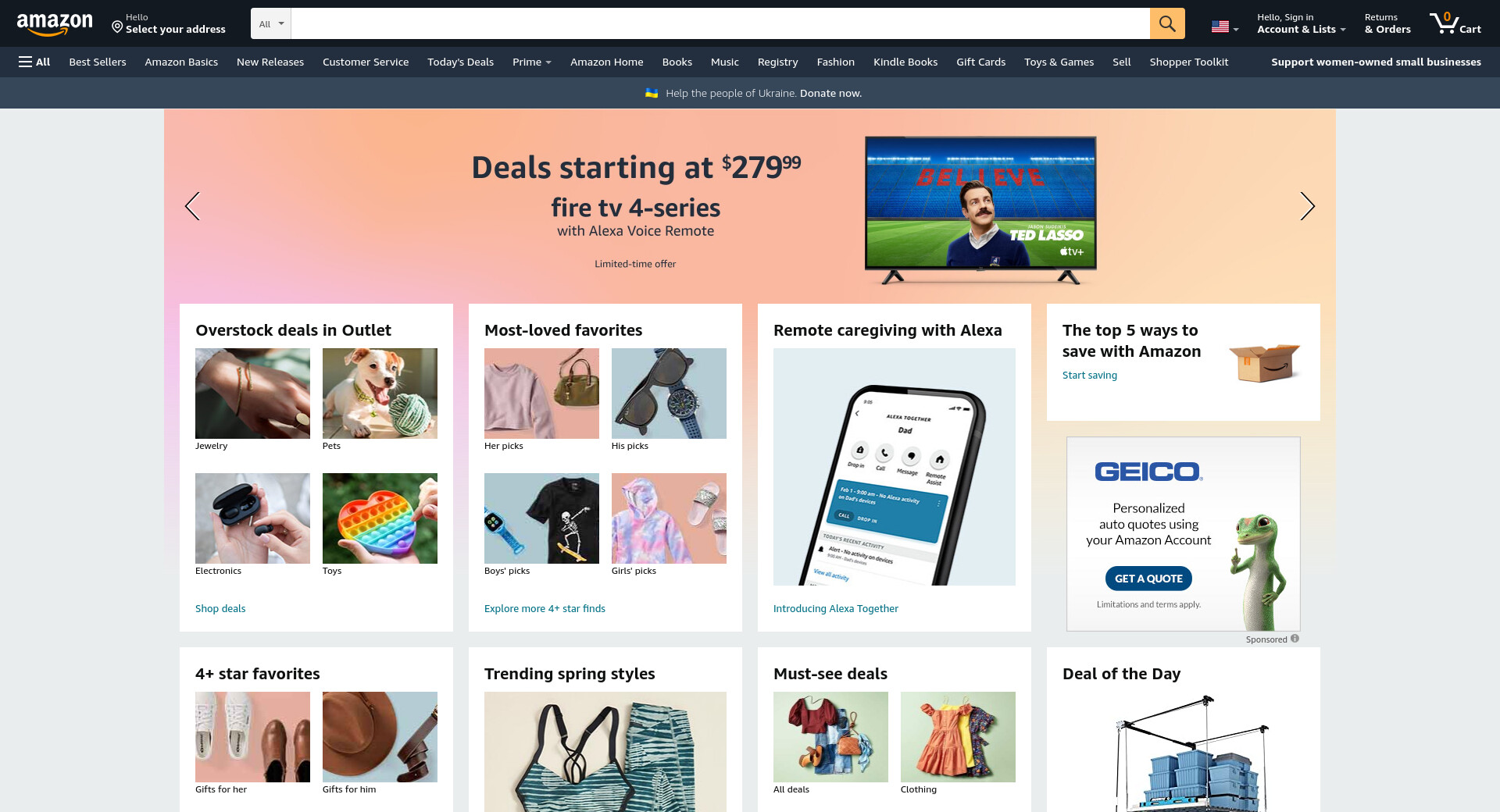Click the Sponsored ad info icon
The height and width of the screenshot is (812, 1500).
click(x=1295, y=639)
